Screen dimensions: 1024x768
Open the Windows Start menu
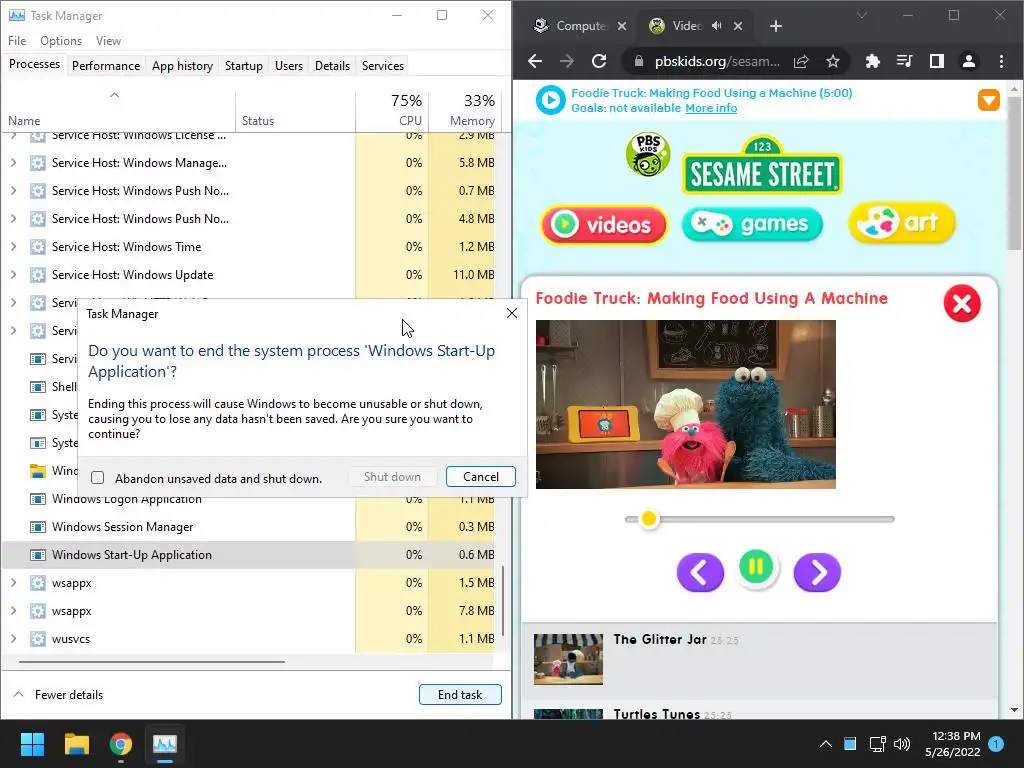[32, 744]
